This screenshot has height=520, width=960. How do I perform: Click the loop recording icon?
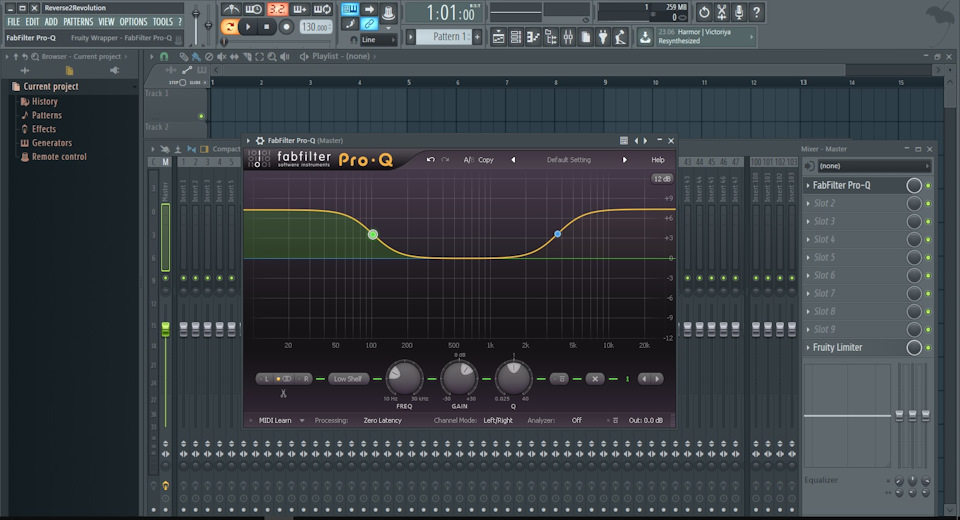coord(322,9)
